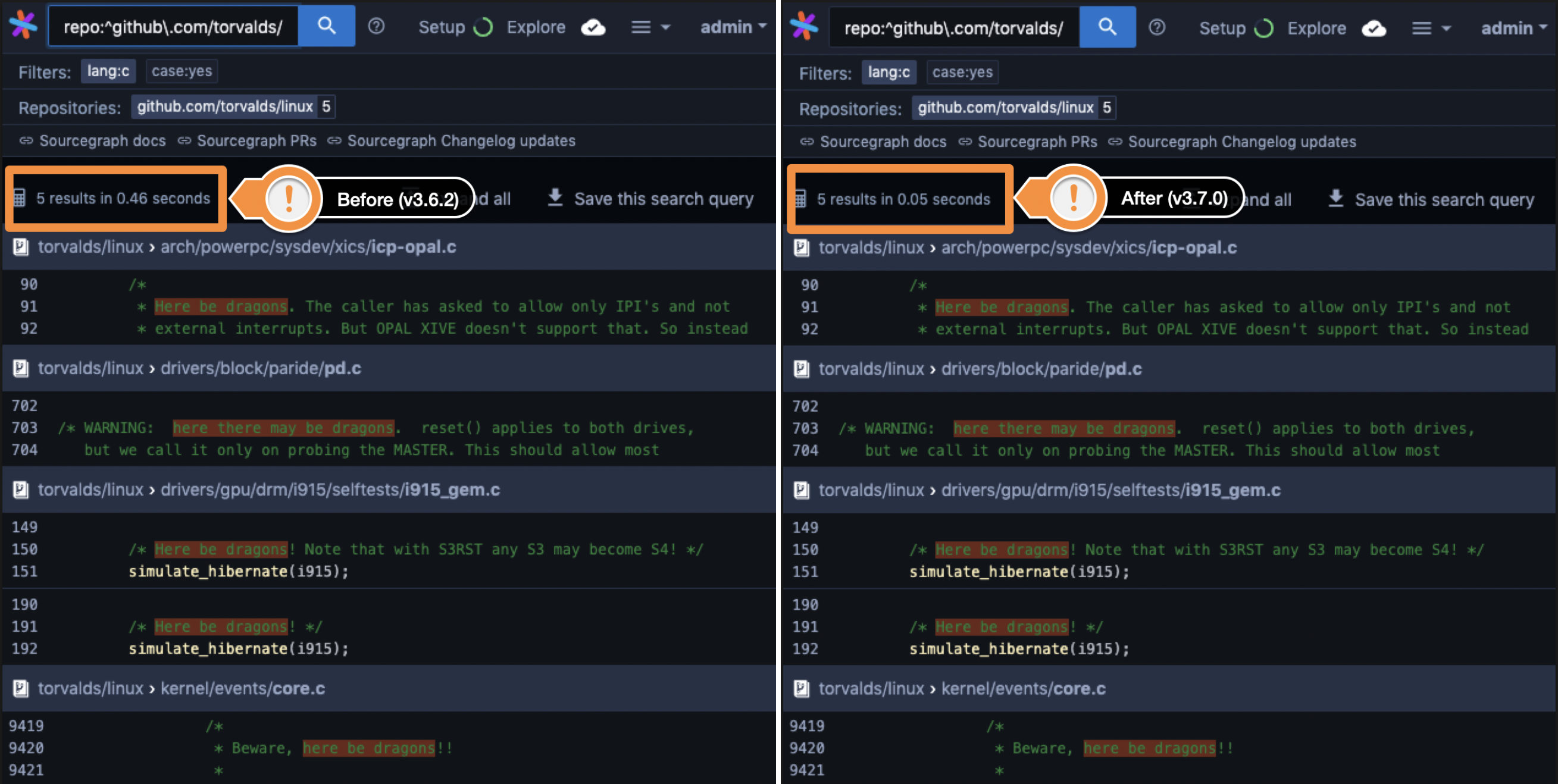Click file icon next to i915_gem.c in the left panel
Image resolution: width=1558 pixels, height=784 pixels.
click(21, 490)
